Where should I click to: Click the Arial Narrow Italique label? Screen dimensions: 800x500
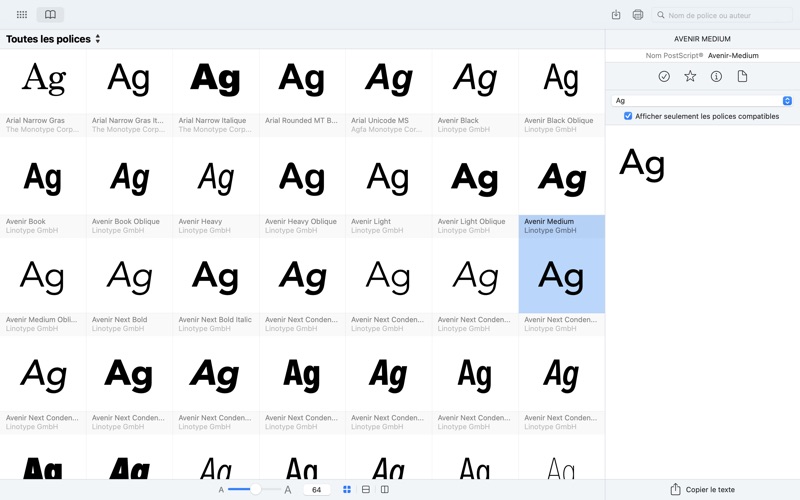pos(212,120)
